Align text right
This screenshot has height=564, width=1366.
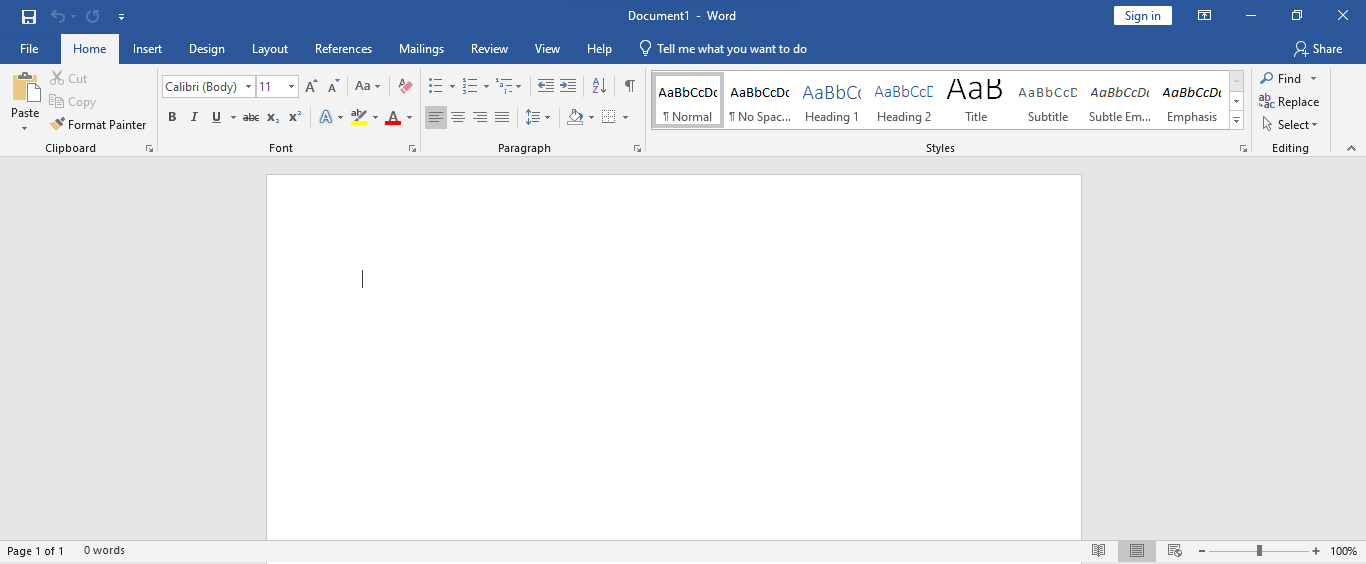480,117
